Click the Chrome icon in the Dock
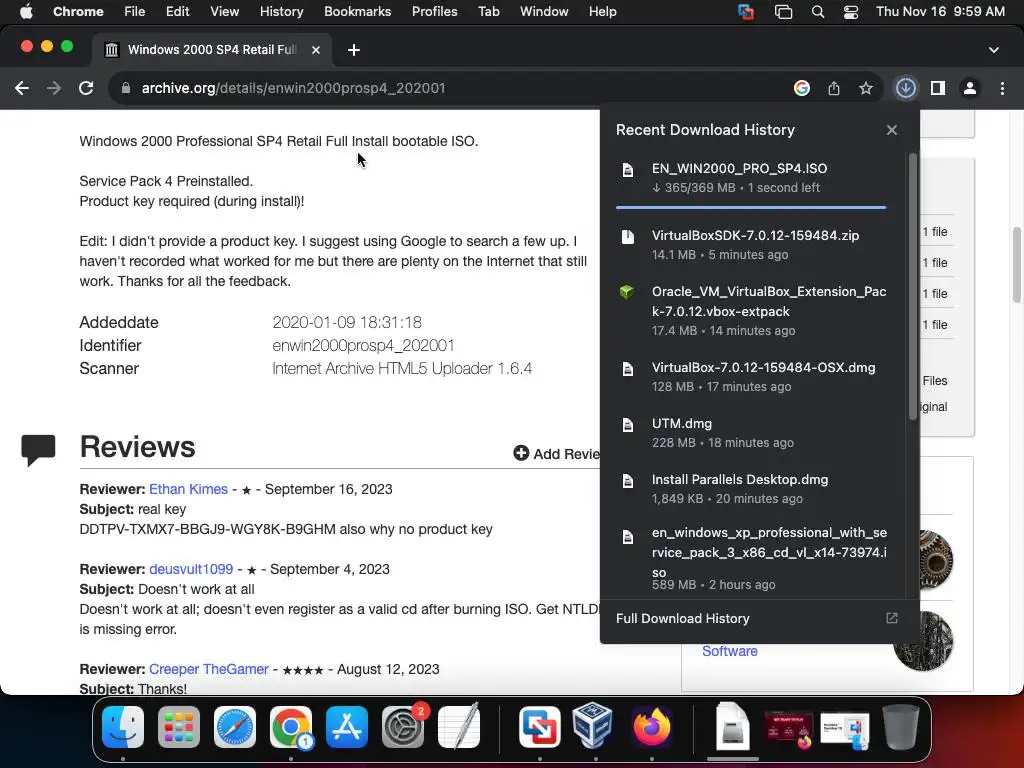The width and height of the screenshot is (1024, 768). point(291,727)
